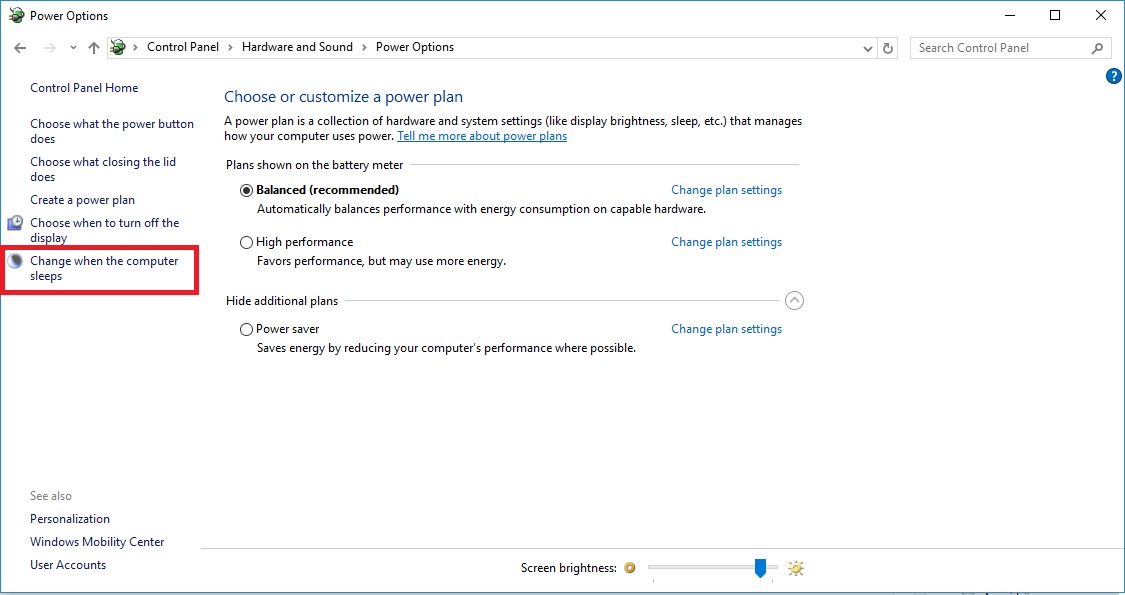Click the search magnifier icon
Image resolution: width=1125 pixels, height=595 pixels.
1097,48
